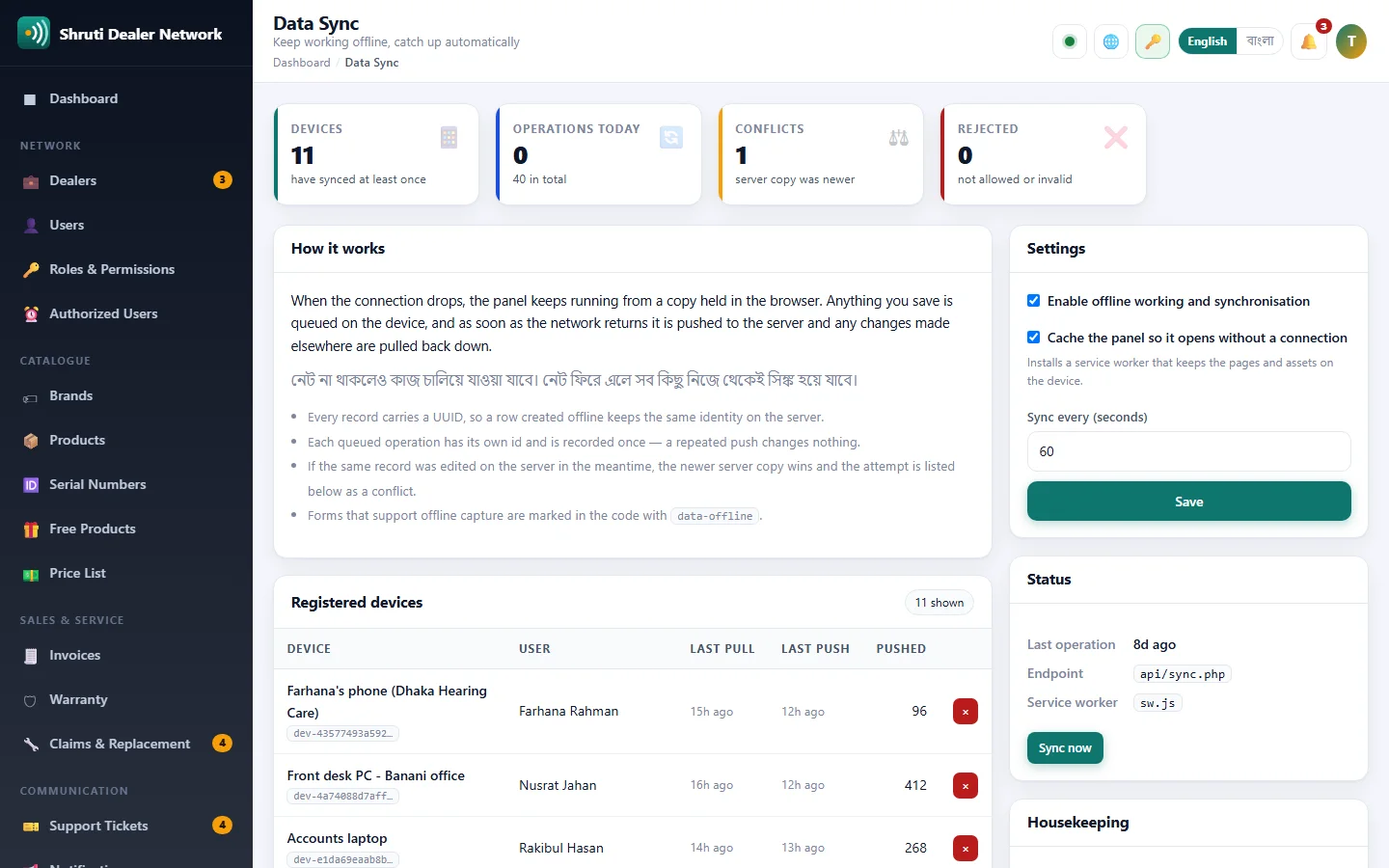The image size is (1389, 868).
Task: Open Dashboard in the sidebar
Action: (x=126, y=99)
